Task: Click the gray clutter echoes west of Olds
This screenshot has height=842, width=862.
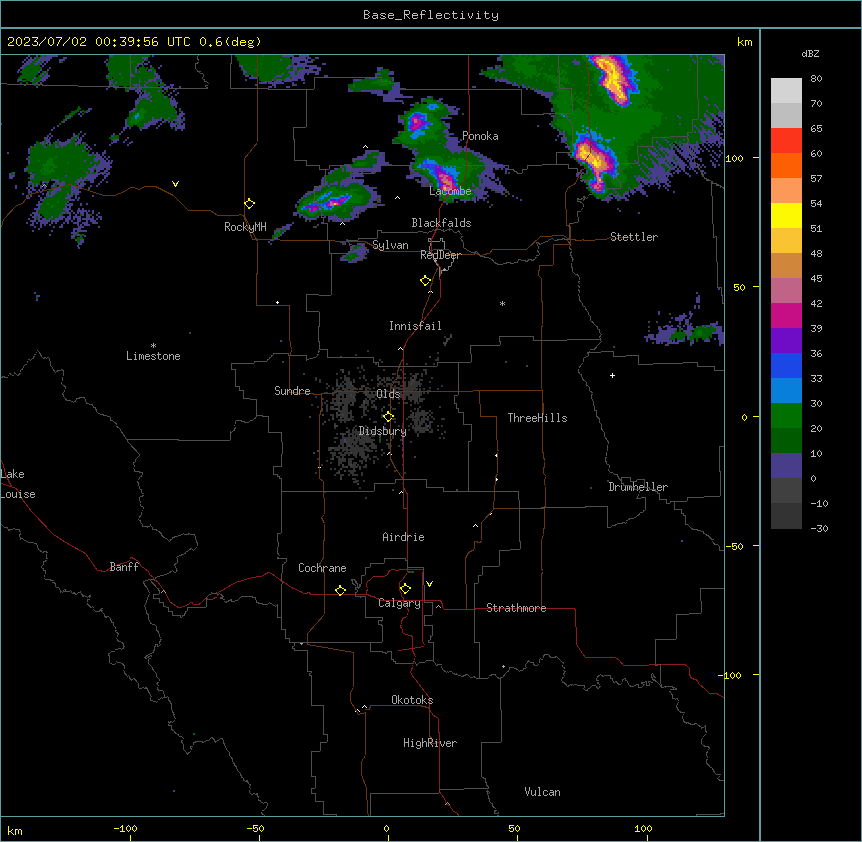Action: point(345,398)
